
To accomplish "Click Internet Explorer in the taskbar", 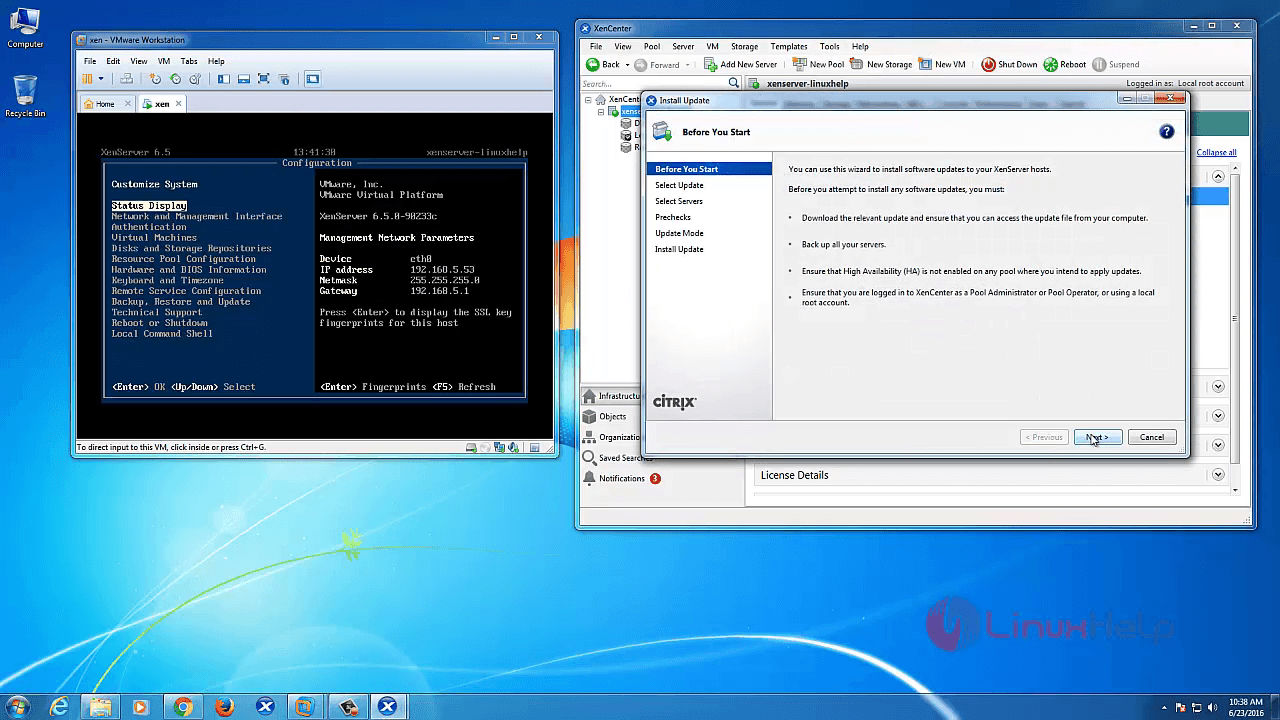I will pos(59,707).
